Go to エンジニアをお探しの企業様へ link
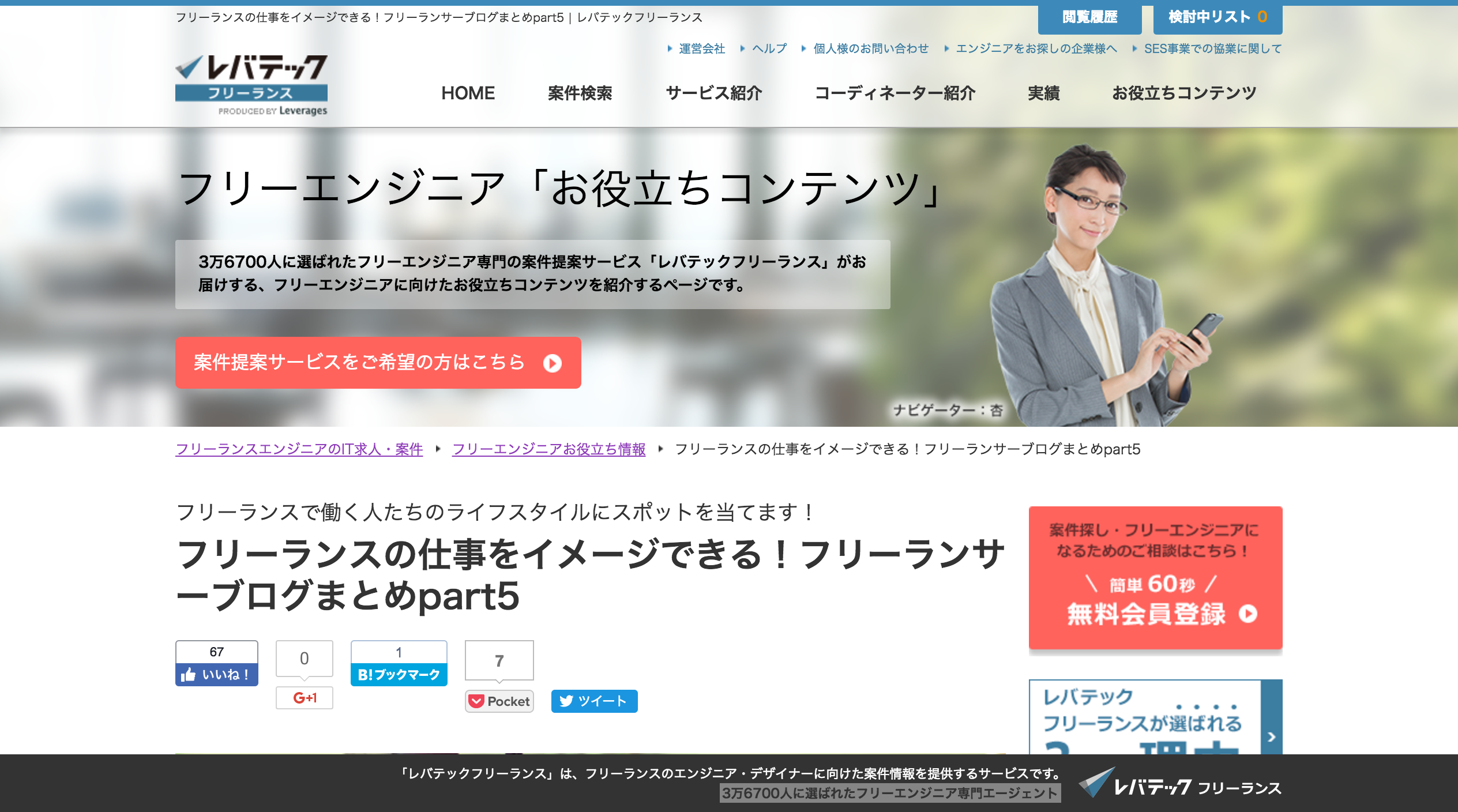Screen dimensions: 1458x812 pyautogui.click(x=1036, y=49)
